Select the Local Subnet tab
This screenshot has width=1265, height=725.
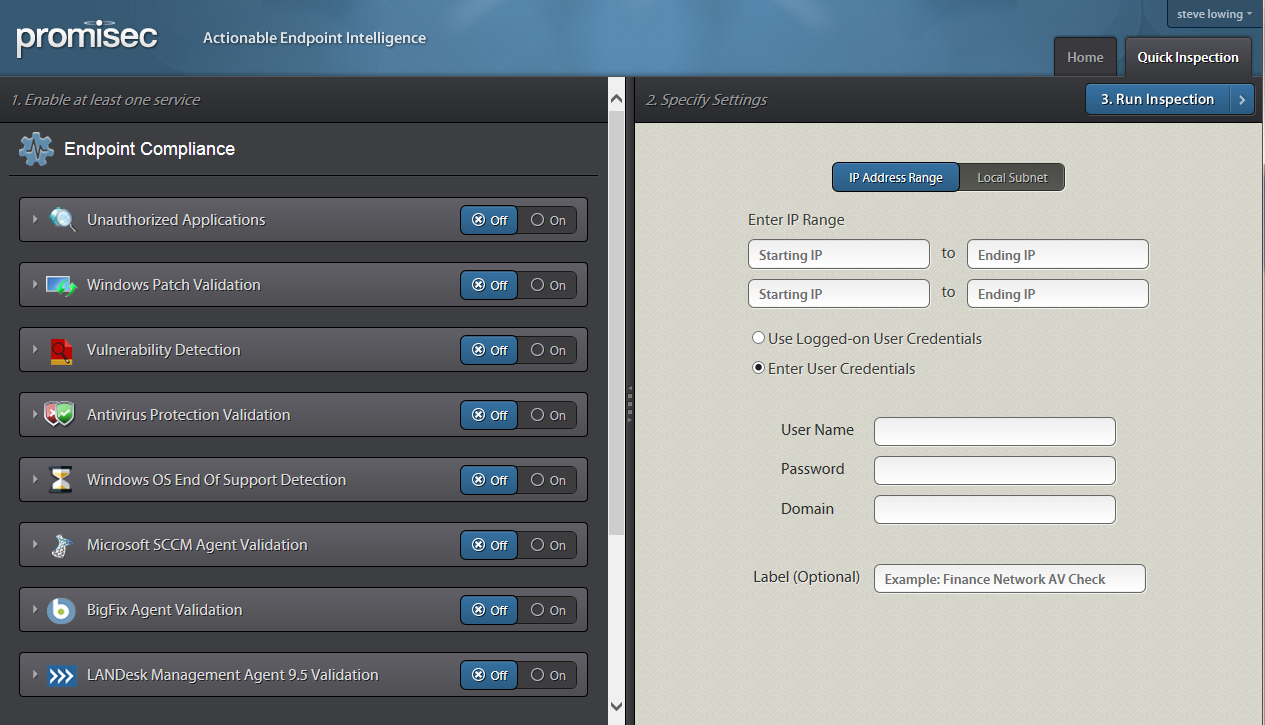point(1012,177)
